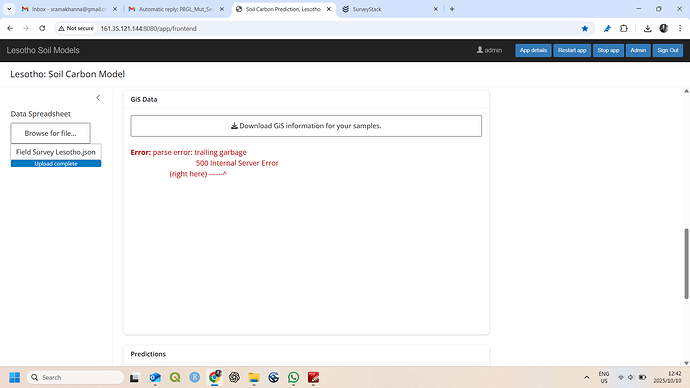This screenshot has width=690, height=388.
Task: Open WhatsApp from the taskbar
Action: point(294,377)
